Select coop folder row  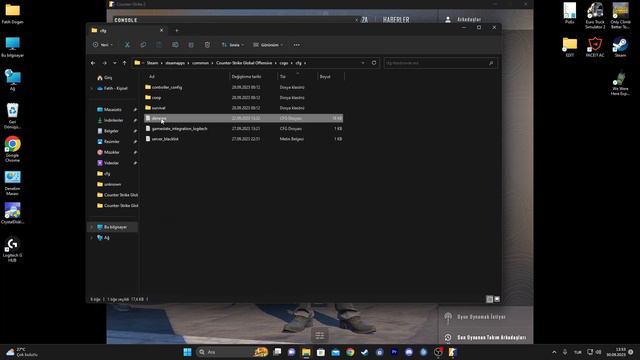coord(243,98)
